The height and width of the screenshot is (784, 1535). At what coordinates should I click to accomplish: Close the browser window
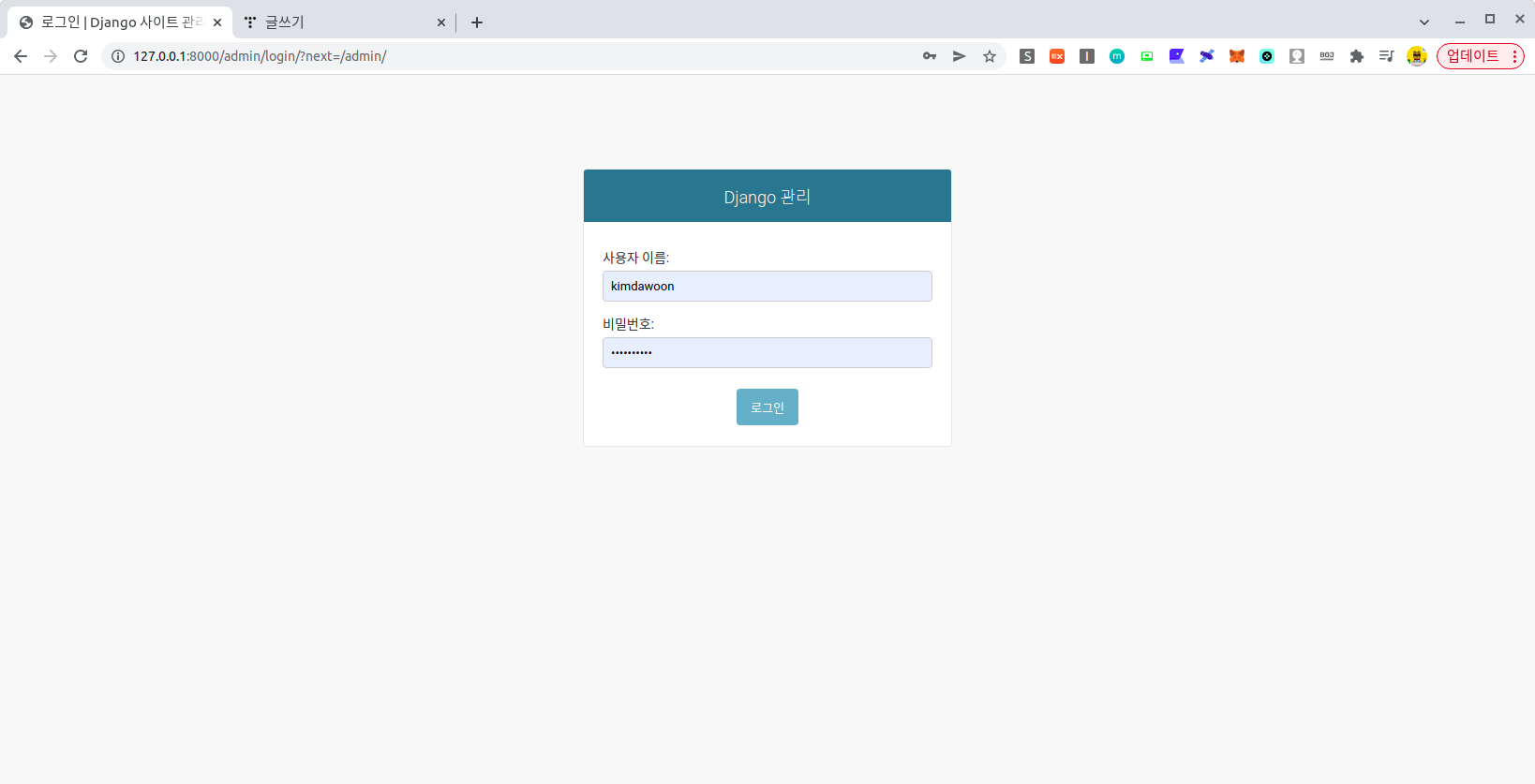click(1520, 19)
